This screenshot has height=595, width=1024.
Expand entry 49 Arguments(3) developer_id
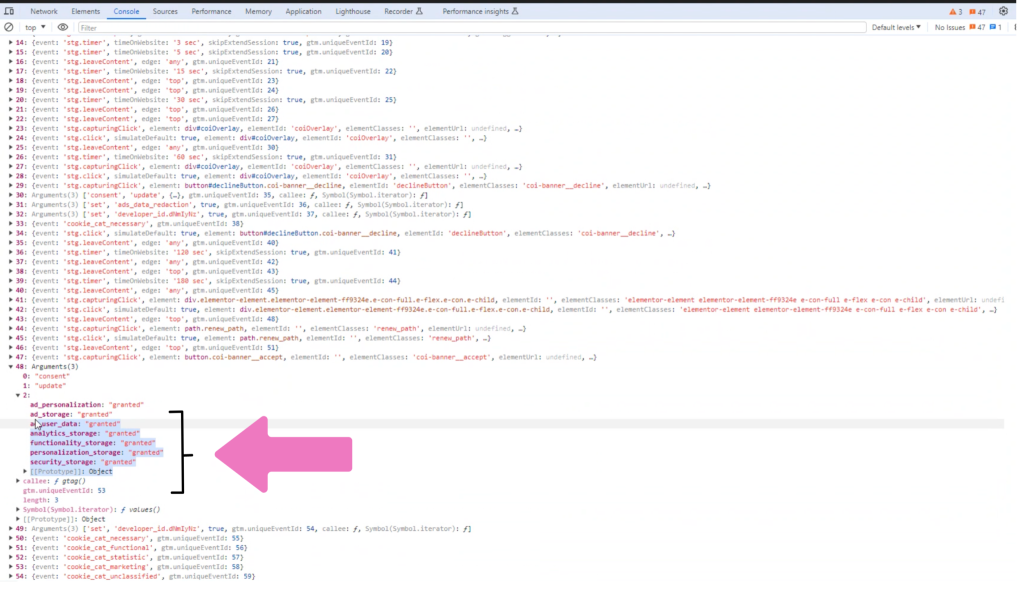click(11, 528)
